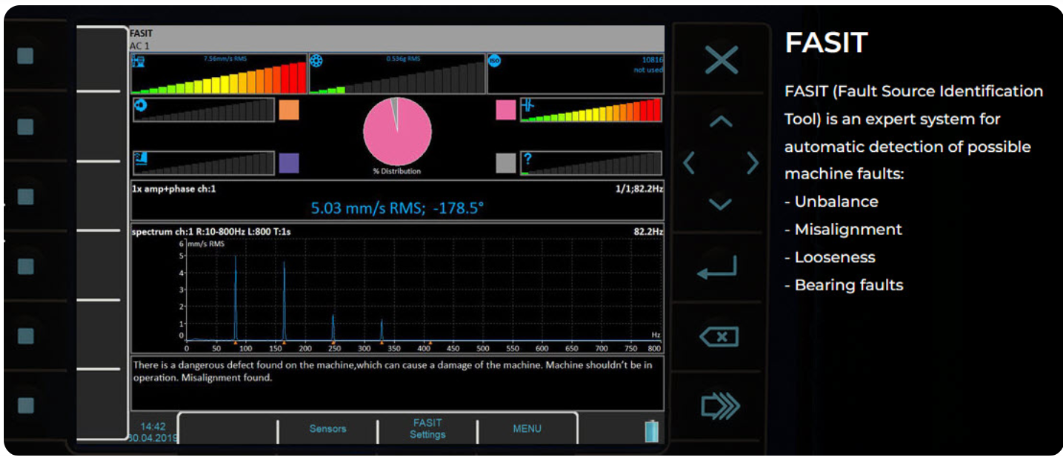Click the spectrum peak near 330 Hz
The width and height of the screenshot is (1063, 456).
(x=382, y=329)
